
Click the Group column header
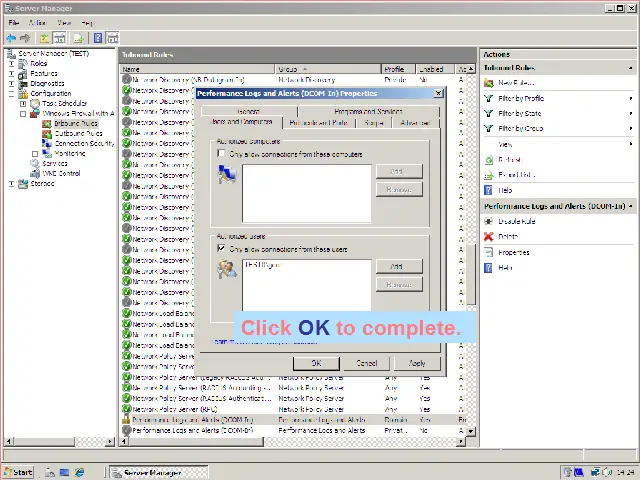coord(328,69)
